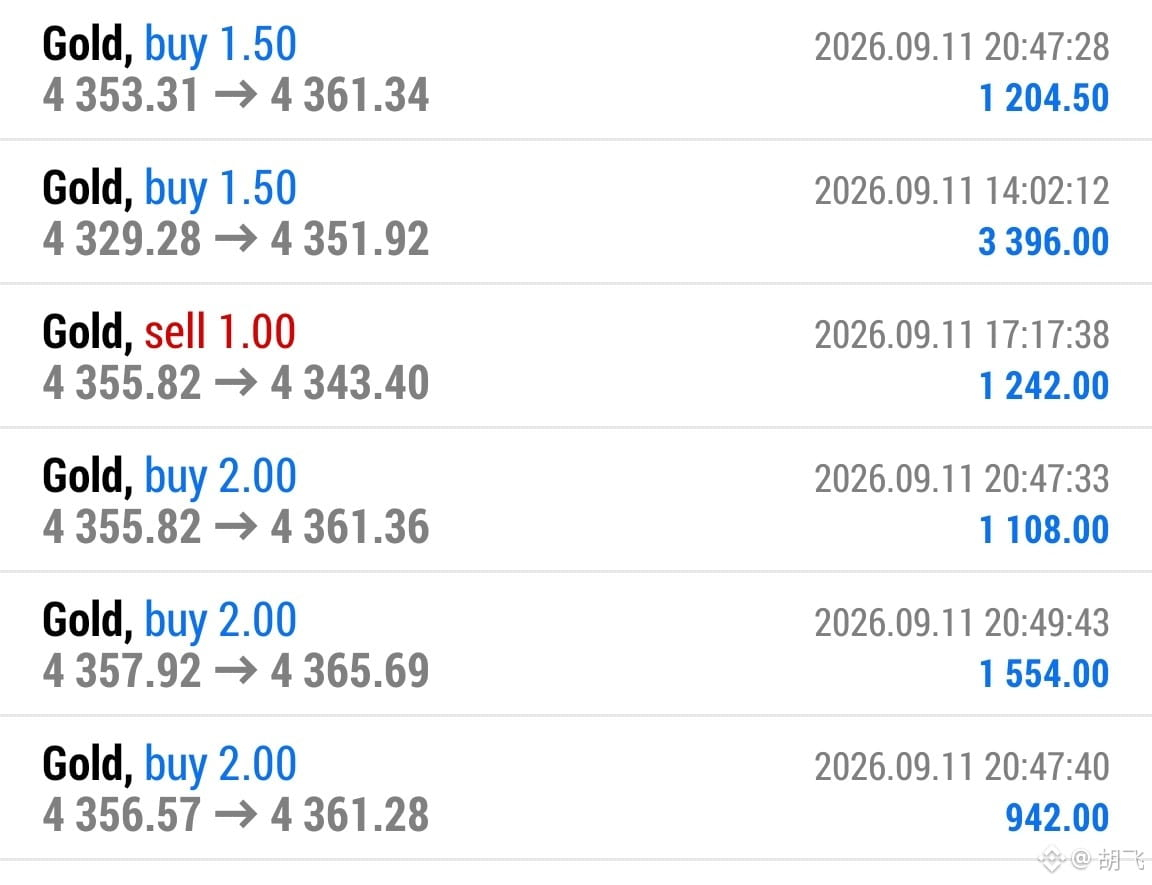Image resolution: width=1152 pixels, height=885 pixels.
Task: Tap the timestamp 2026.09.11 20:47:33
Action: click(962, 479)
